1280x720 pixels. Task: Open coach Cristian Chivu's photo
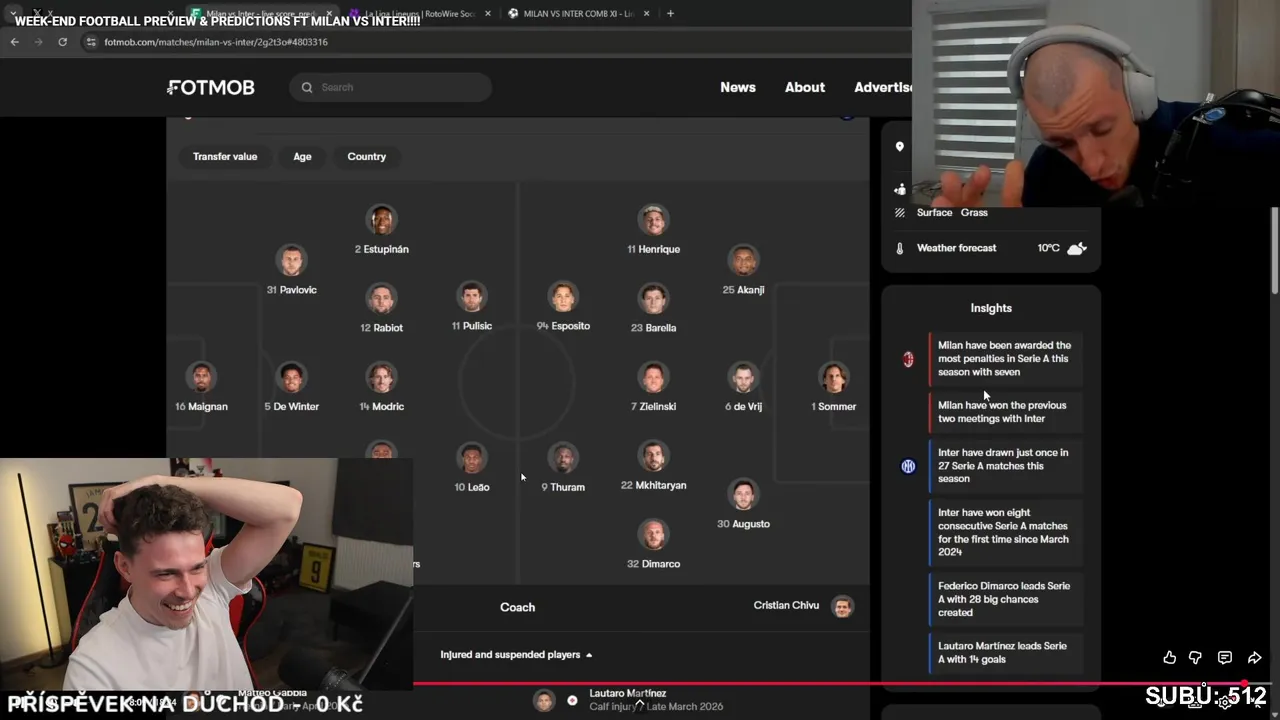coord(843,606)
